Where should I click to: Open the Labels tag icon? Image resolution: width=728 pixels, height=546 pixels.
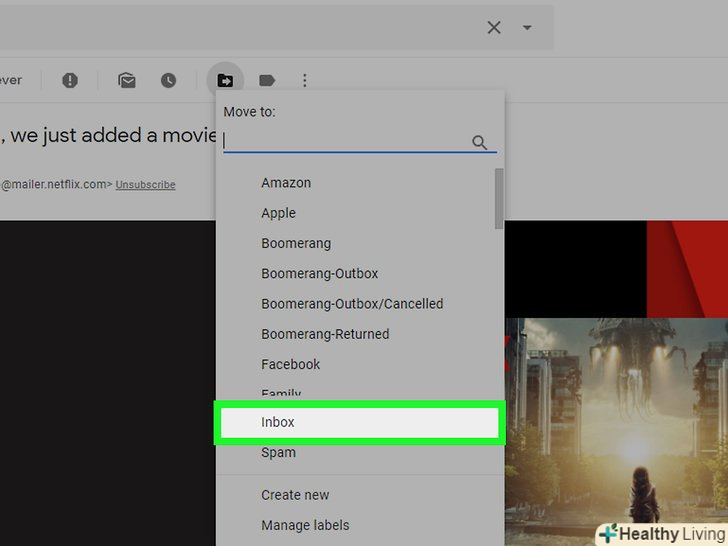point(267,81)
